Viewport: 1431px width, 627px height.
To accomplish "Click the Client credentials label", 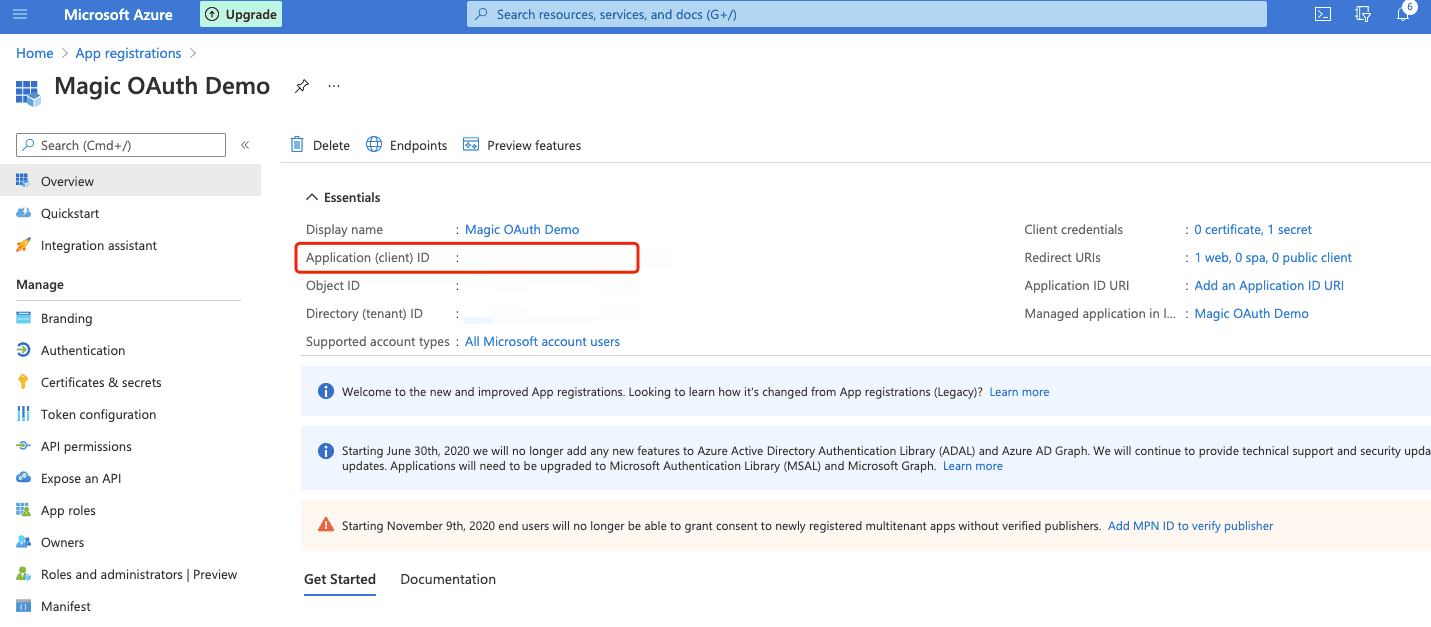I will [x=1074, y=229].
